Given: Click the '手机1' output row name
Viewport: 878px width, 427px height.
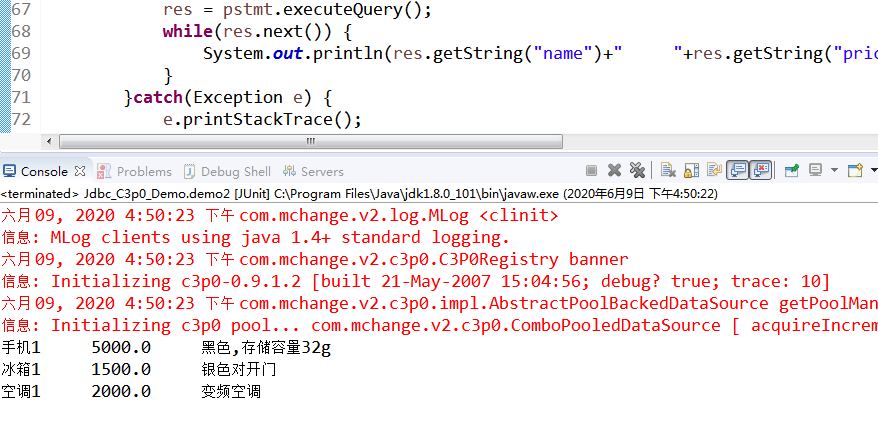Looking at the screenshot, I should pos(21,348).
